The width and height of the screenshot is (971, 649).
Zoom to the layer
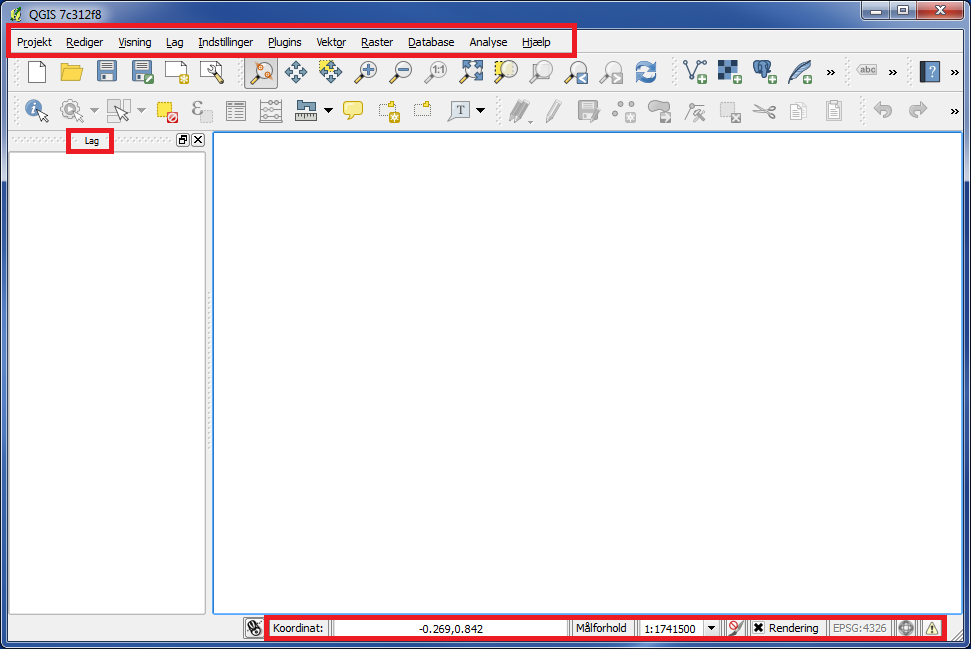(x=541, y=72)
